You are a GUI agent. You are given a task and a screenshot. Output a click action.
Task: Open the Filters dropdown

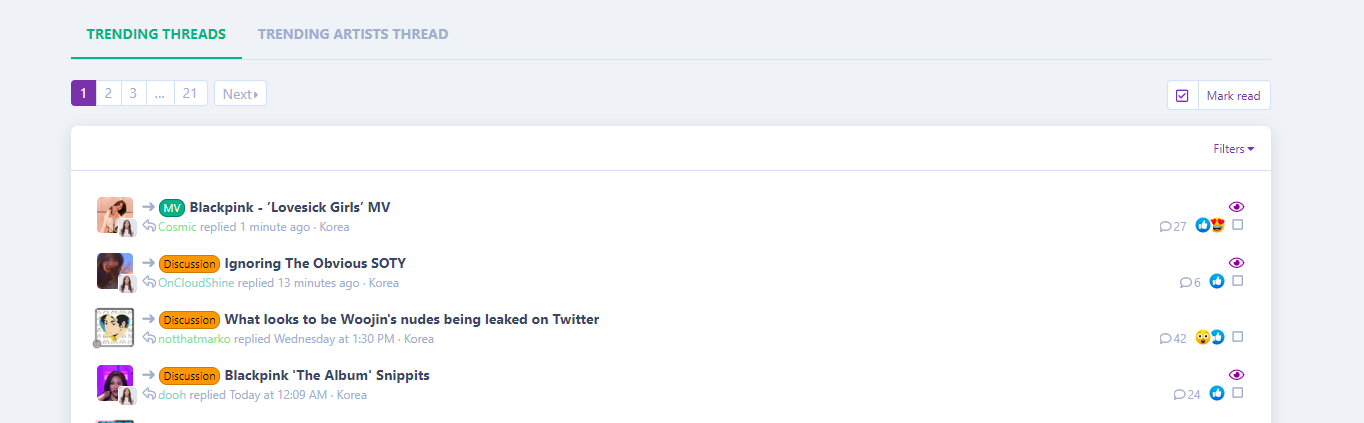1233,149
